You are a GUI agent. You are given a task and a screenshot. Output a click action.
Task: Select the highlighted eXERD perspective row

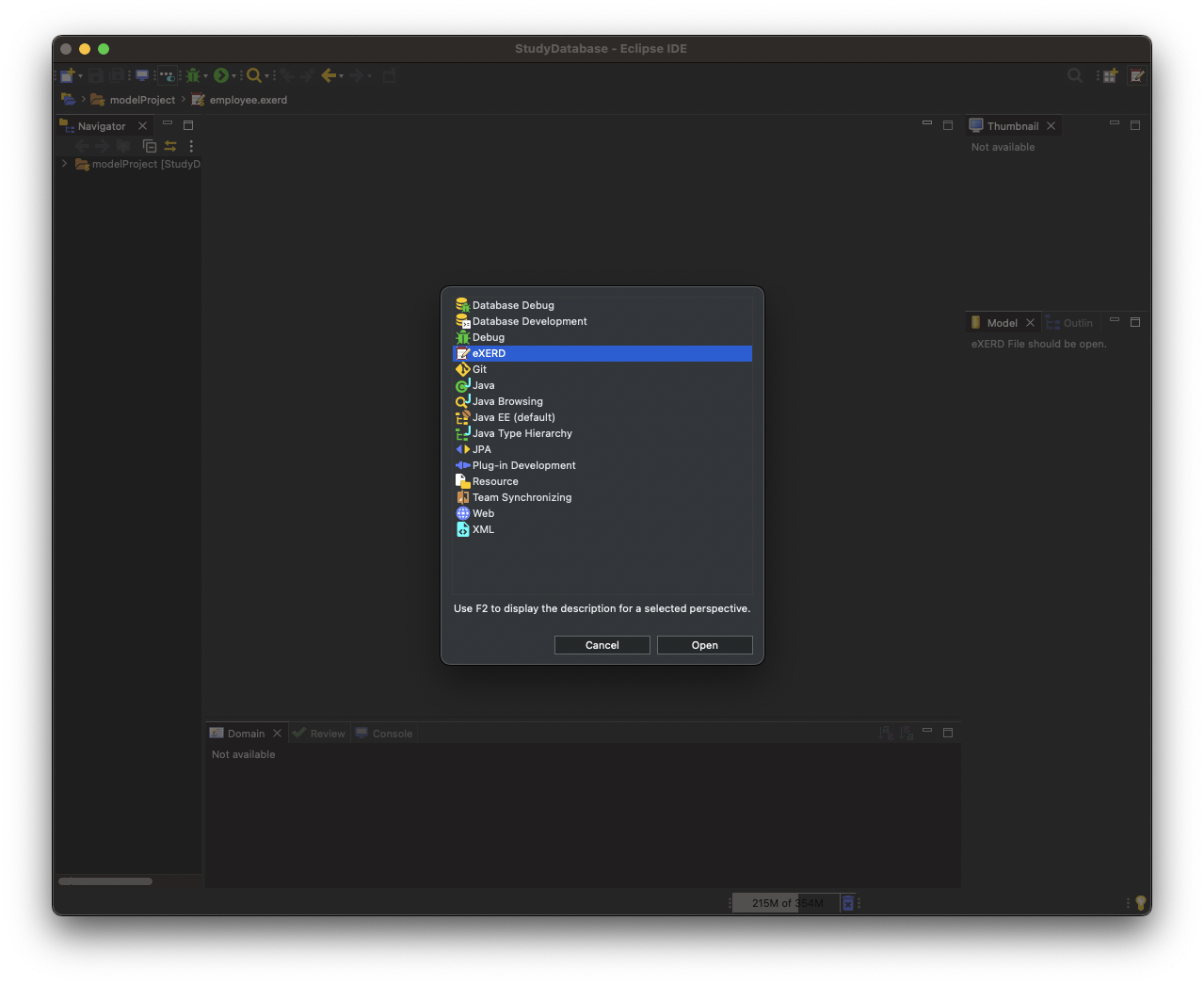[602, 353]
